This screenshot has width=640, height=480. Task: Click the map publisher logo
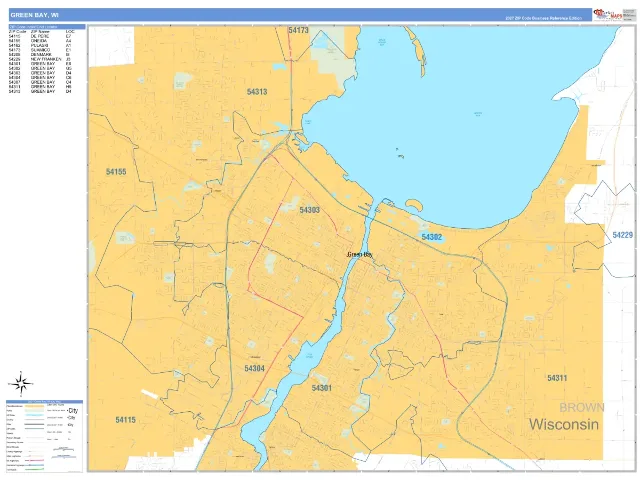(x=608, y=14)
